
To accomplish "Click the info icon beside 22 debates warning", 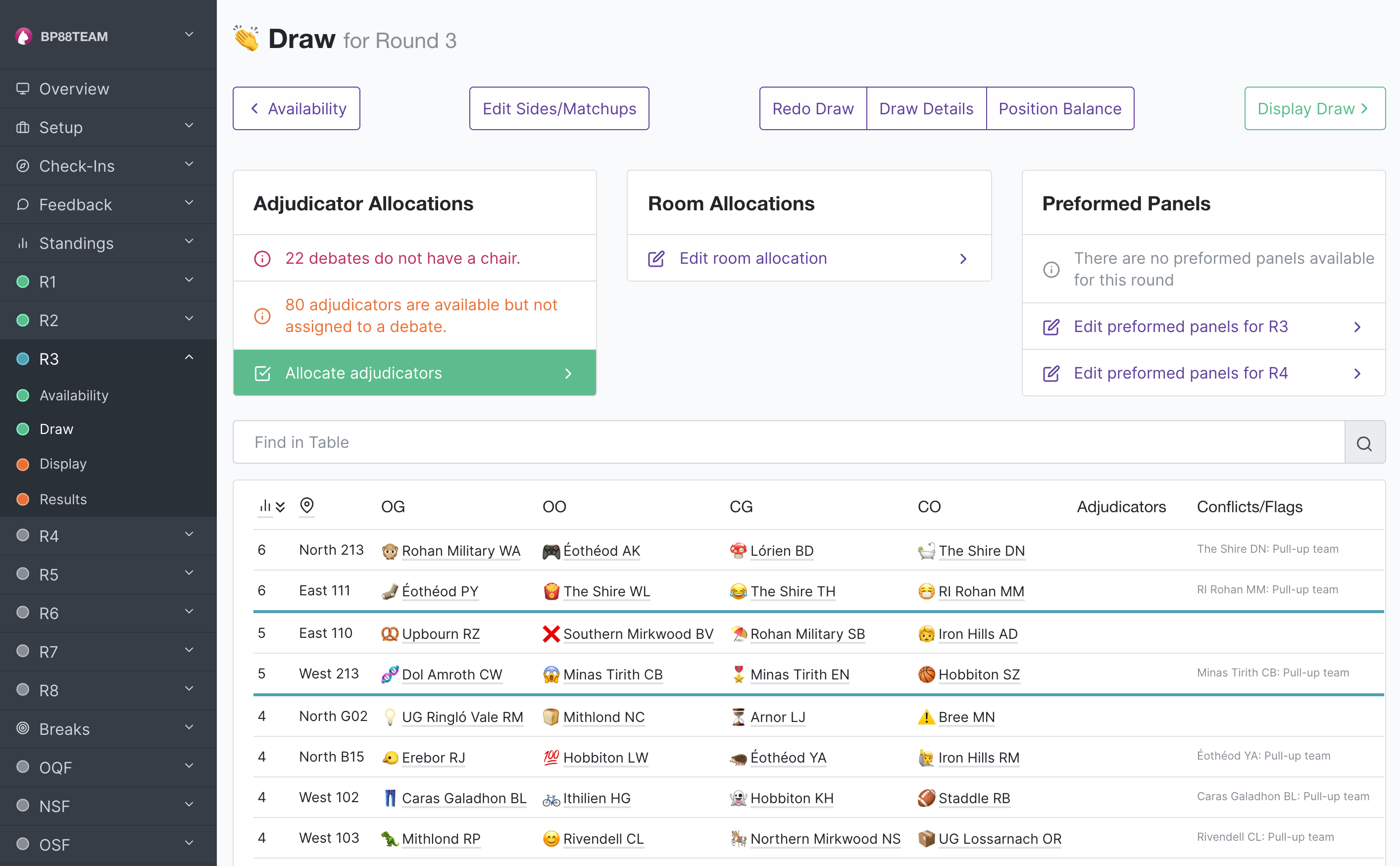I will pyautogui.click(x=262, y=258).
